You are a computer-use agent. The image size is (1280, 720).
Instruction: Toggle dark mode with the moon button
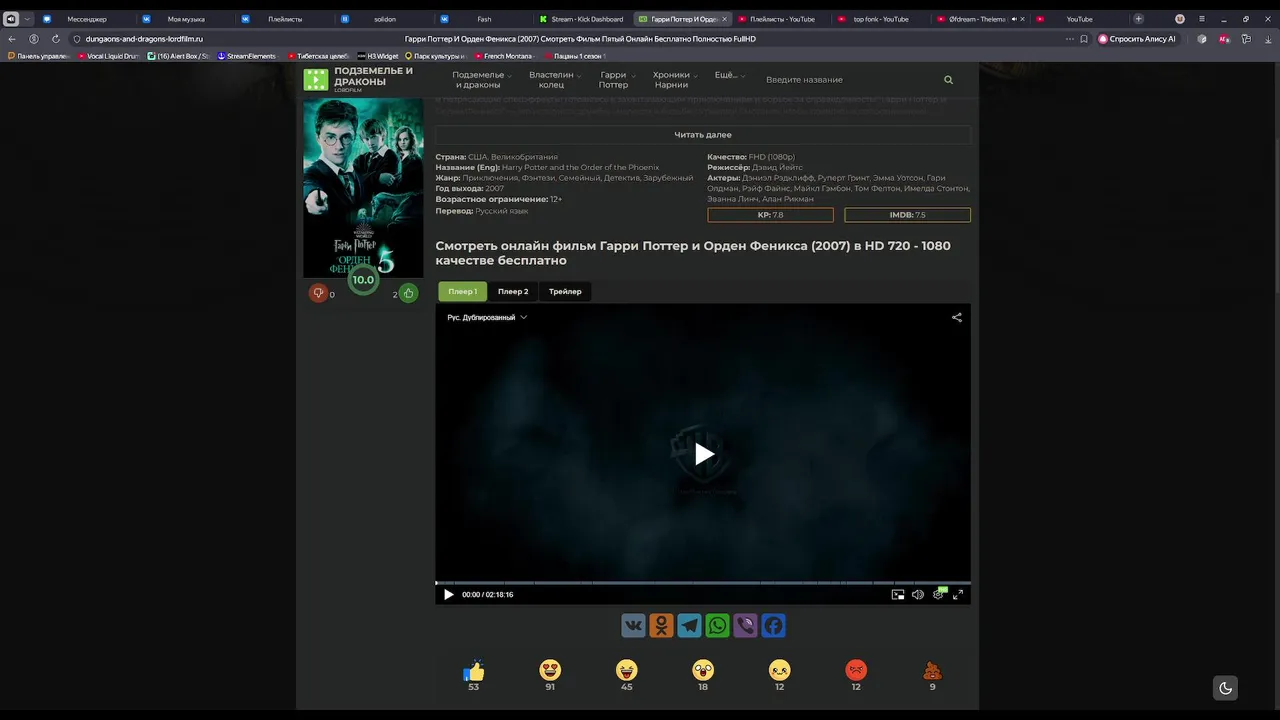1226,688
